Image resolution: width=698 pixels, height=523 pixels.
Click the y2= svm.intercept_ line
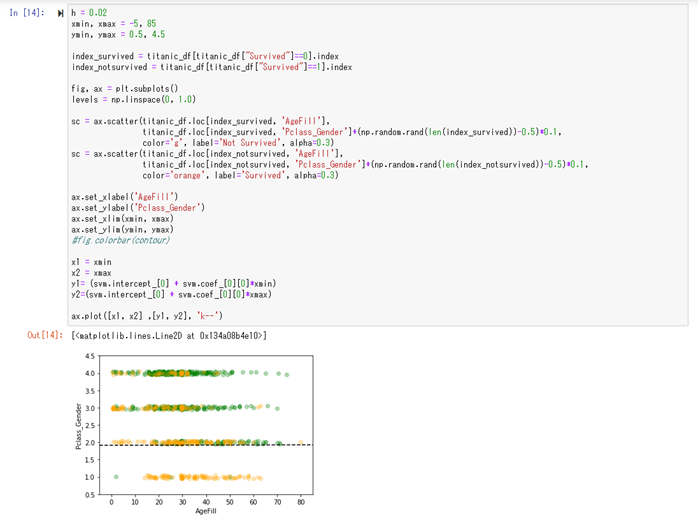(171, 295)
